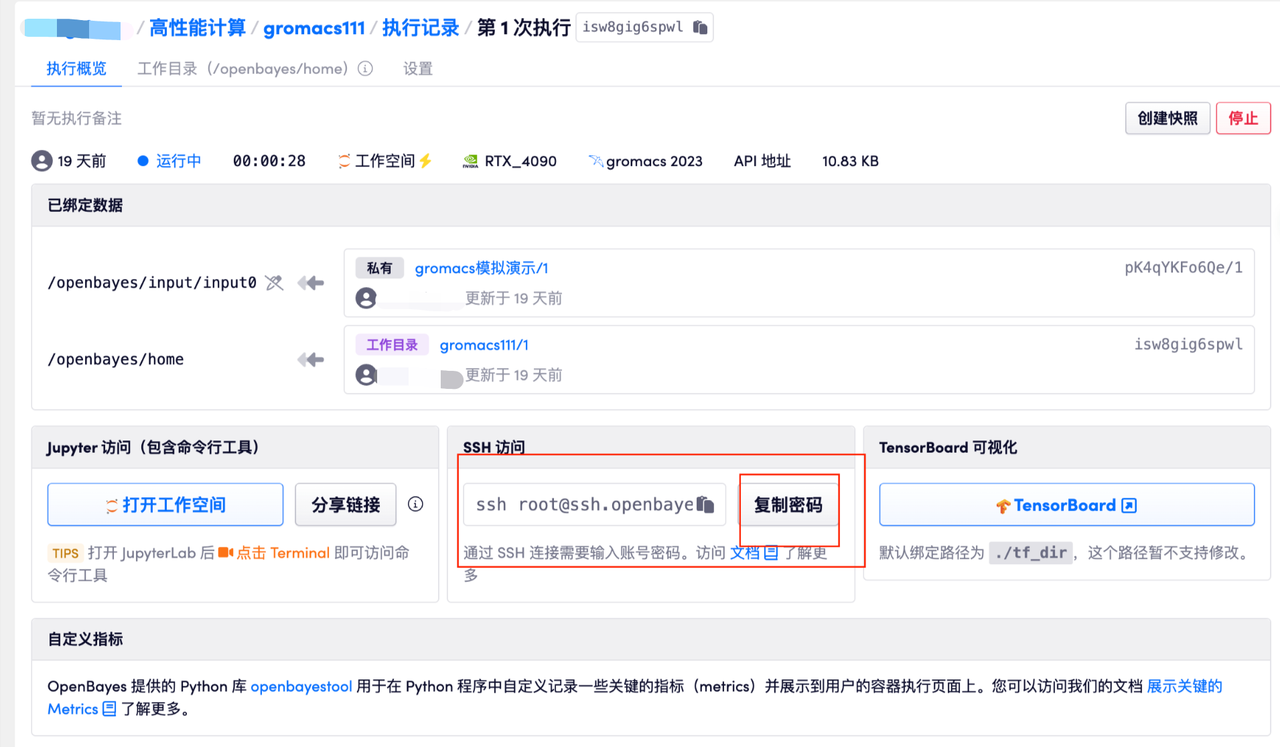Open the gromacs模拟演示/1 dataset link

481,268
